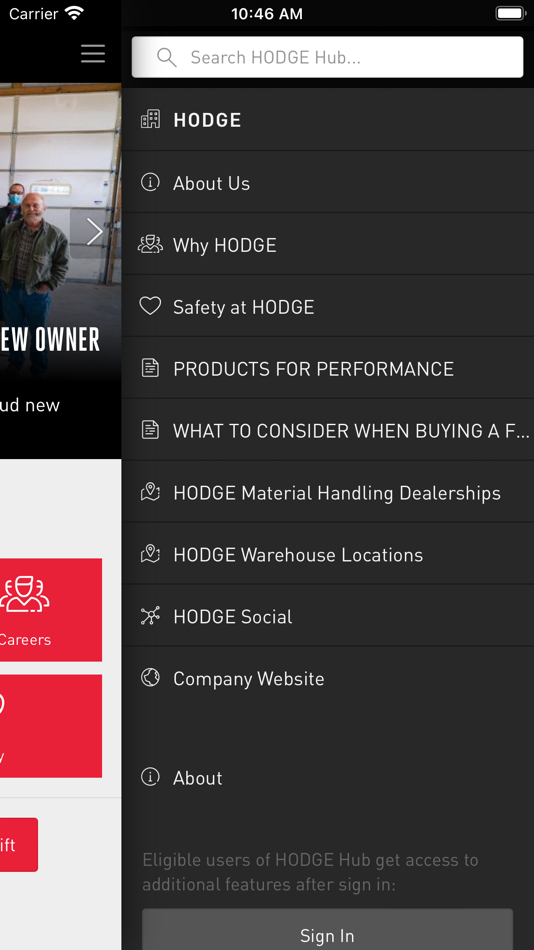Open Safety at HODGE
This screenshot has height=950, width=534.
[328, 307]
